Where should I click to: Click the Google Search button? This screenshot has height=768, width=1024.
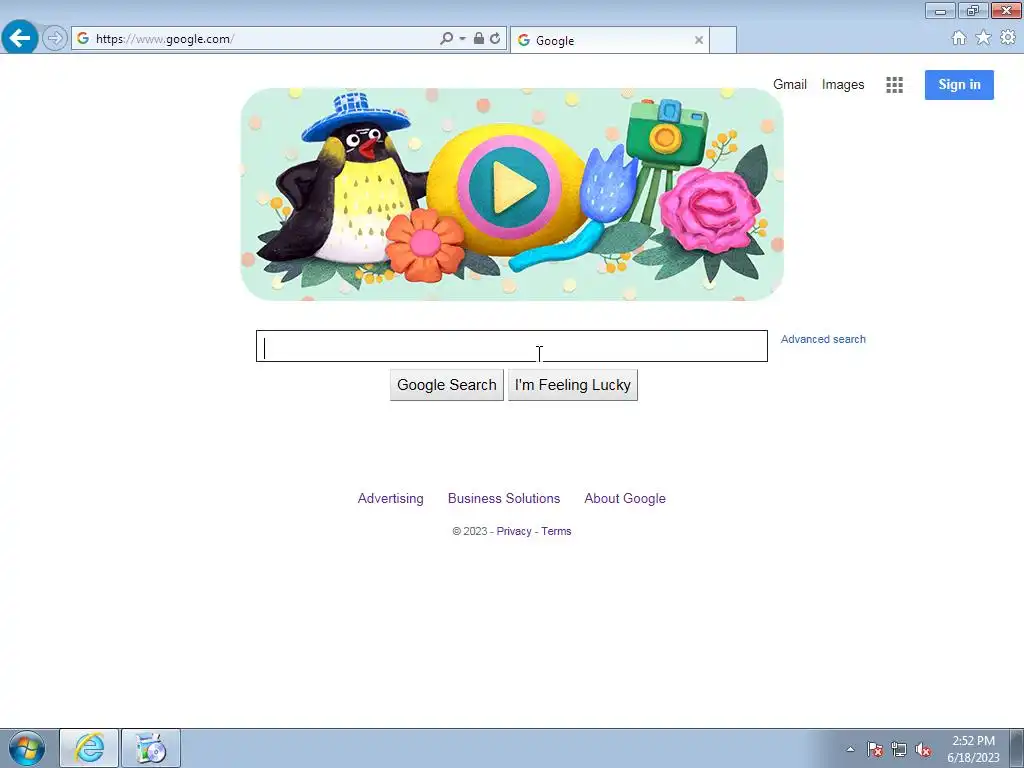point(447,385)
